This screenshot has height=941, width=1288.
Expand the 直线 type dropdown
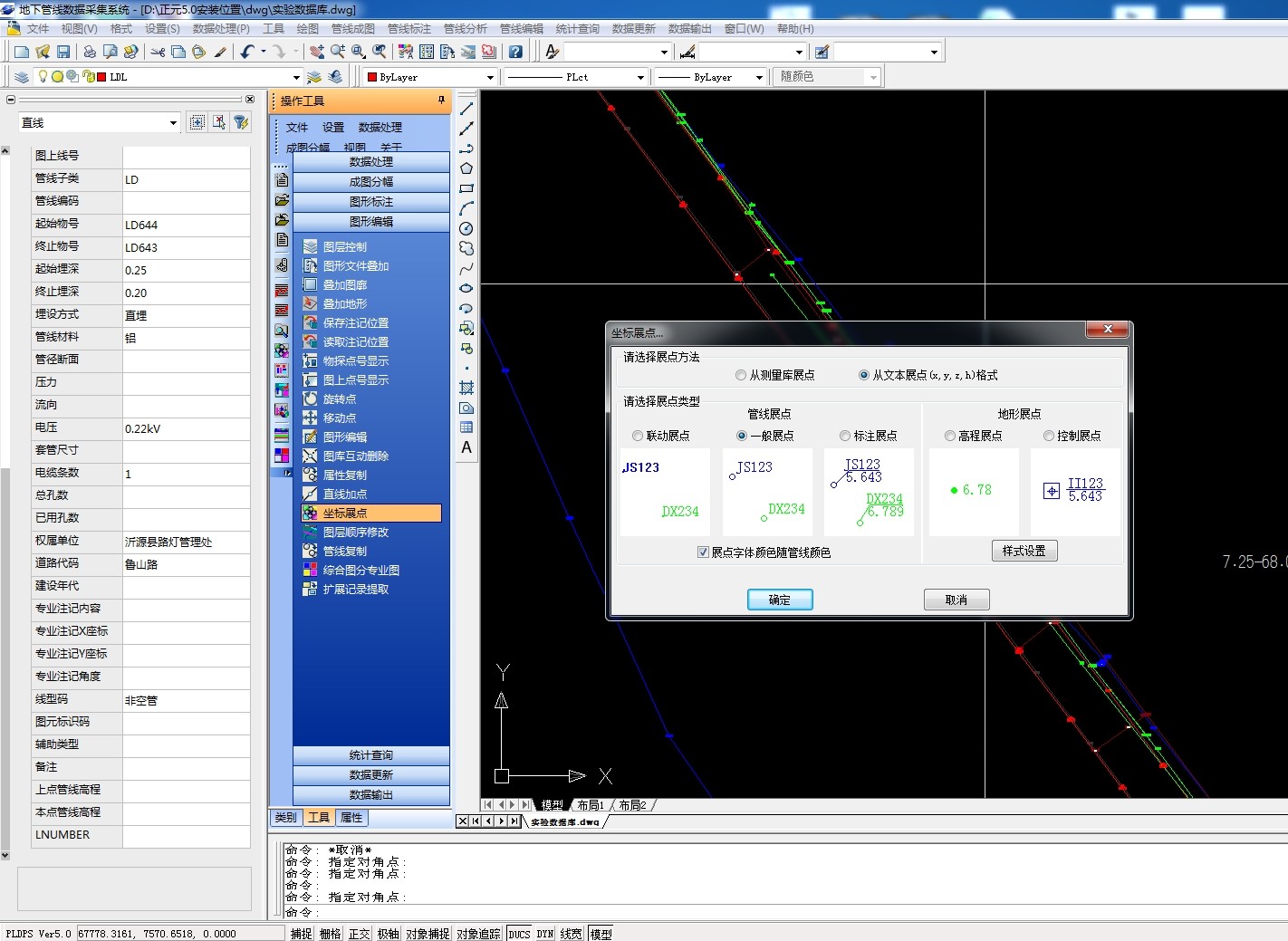[x=173, y=123]
